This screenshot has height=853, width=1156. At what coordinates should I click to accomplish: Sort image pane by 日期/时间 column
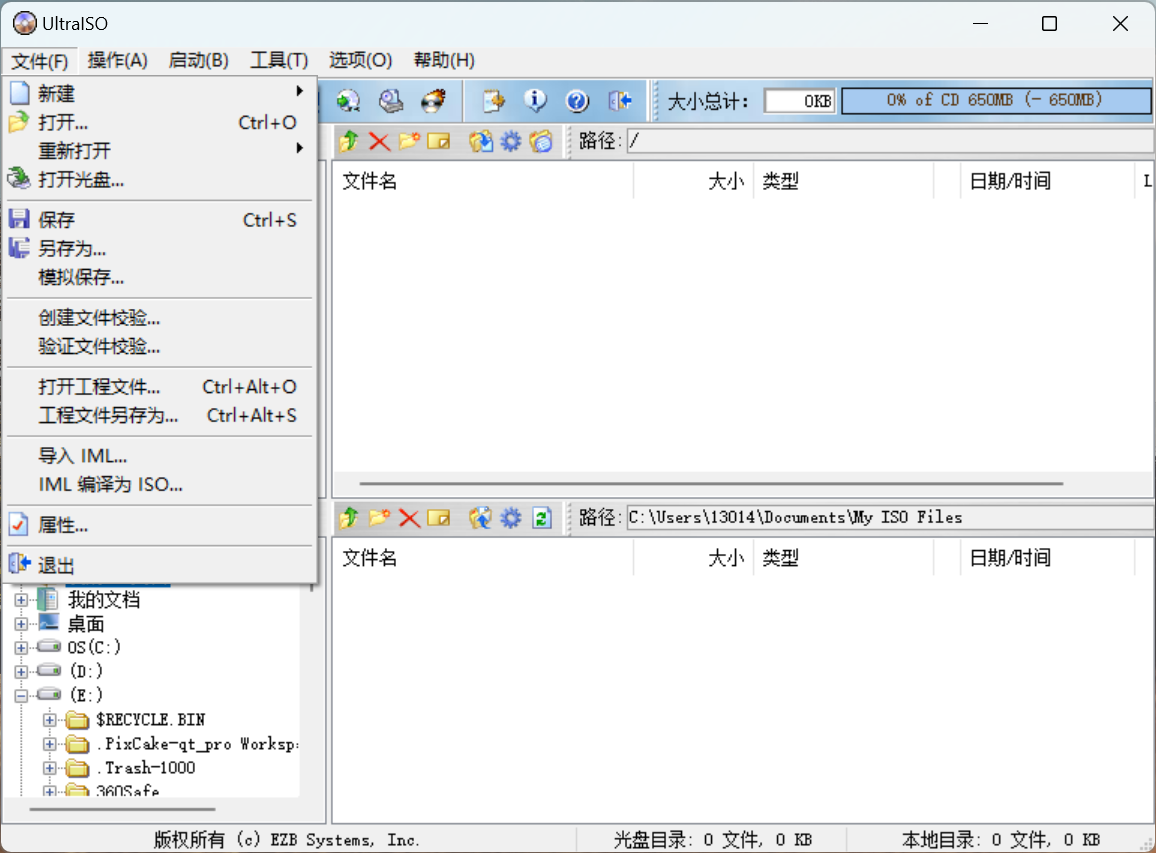(1047, 181)
